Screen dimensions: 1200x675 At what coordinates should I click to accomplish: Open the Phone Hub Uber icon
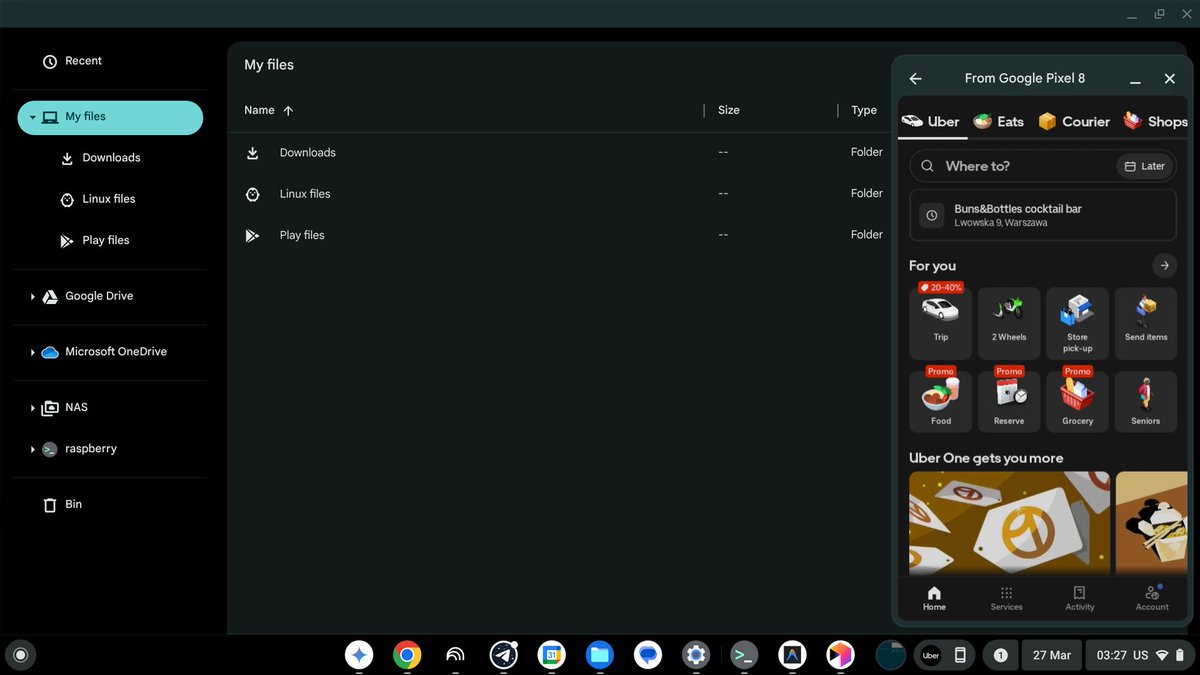point(931,655)
